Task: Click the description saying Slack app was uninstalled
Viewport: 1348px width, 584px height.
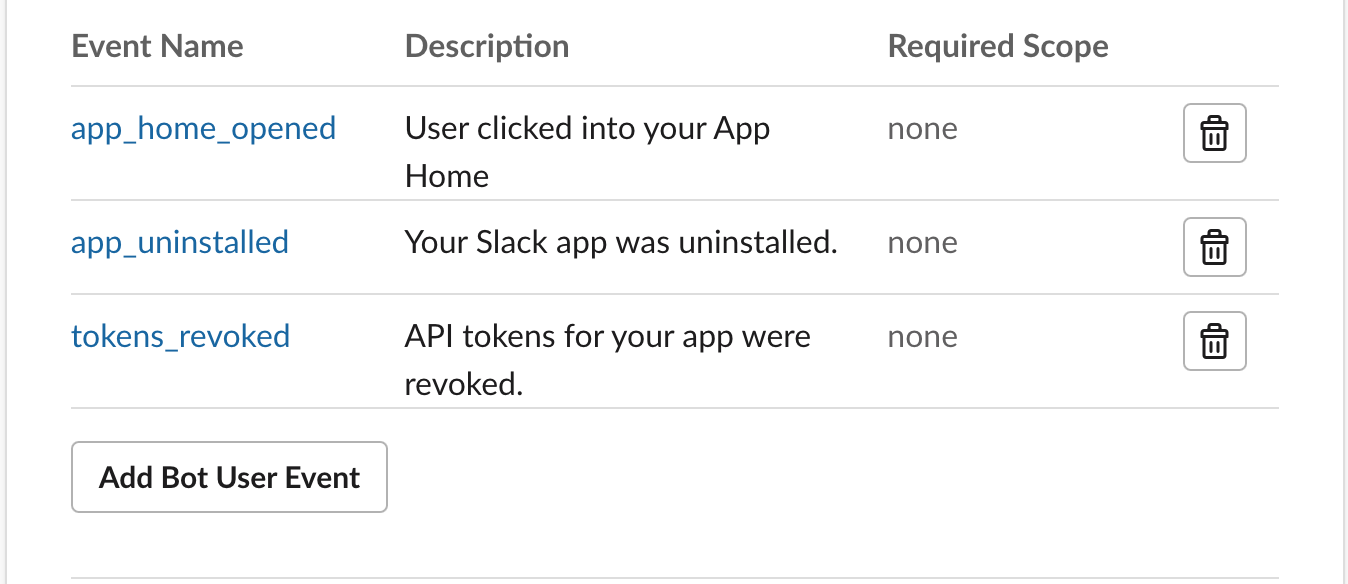Action: [620, 242]
